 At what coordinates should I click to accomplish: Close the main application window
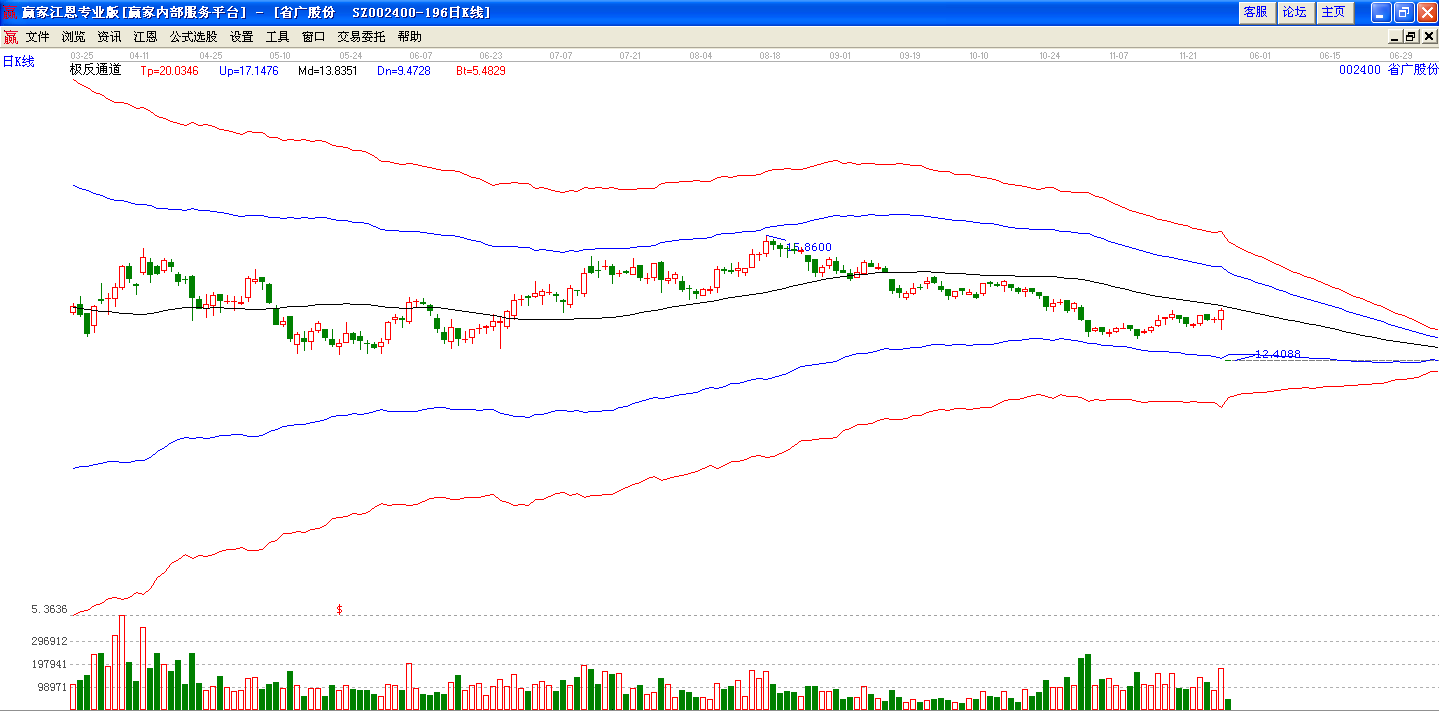[x=1427, y=12]
